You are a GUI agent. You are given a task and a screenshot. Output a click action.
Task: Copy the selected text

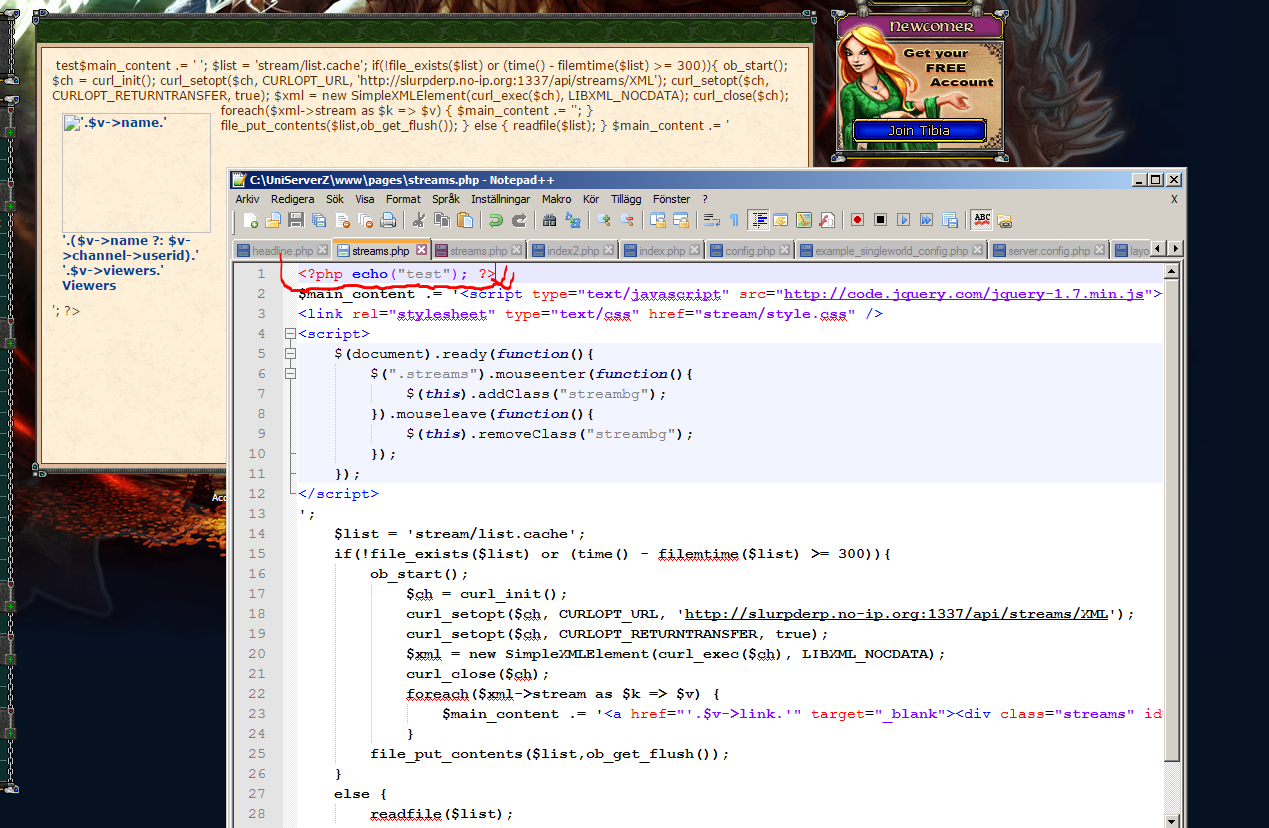pos(442,220)
